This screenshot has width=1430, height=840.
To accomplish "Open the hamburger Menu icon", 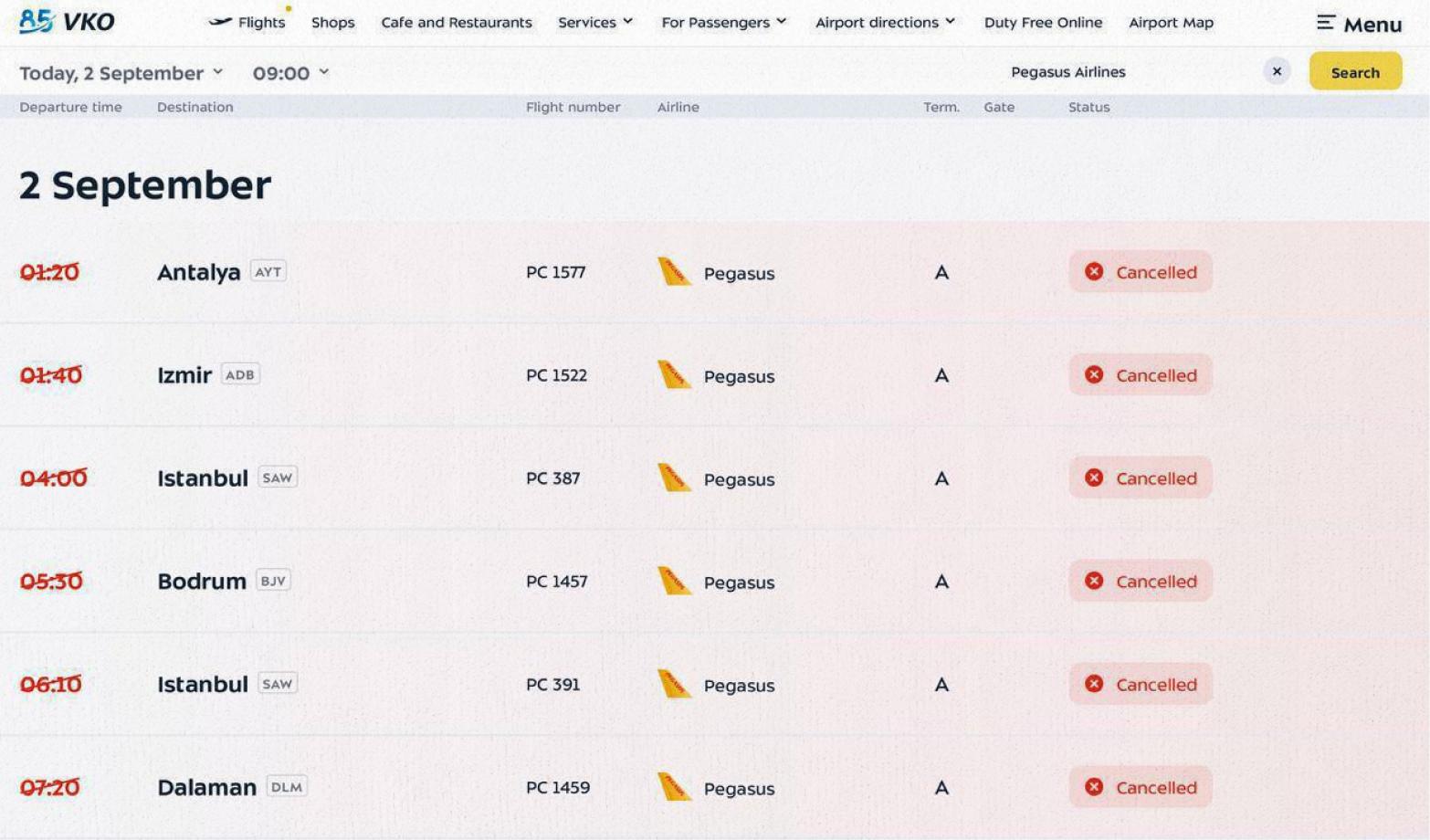I will (1325, 23).
